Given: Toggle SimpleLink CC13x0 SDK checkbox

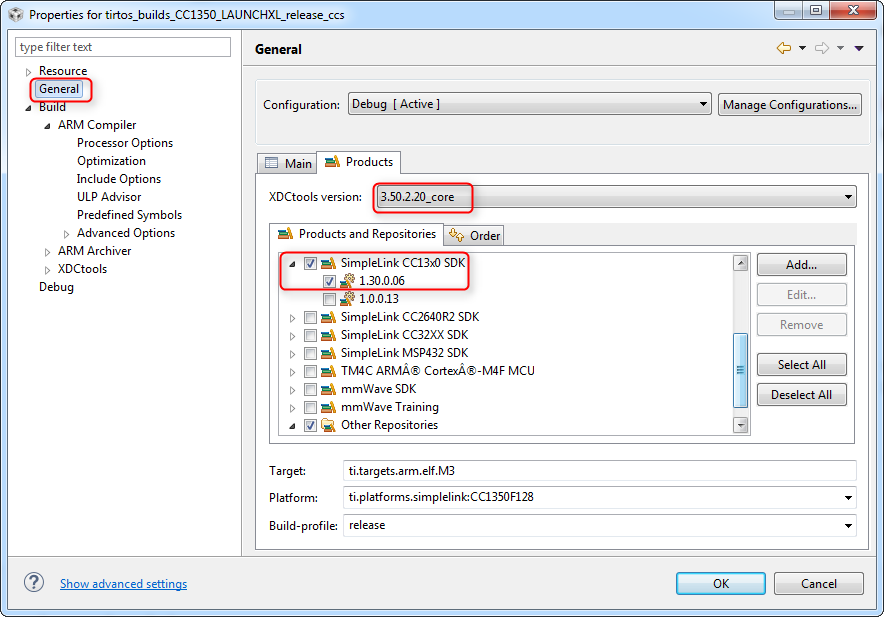Looking at the screenshot, I should click(x=310, y=263).
